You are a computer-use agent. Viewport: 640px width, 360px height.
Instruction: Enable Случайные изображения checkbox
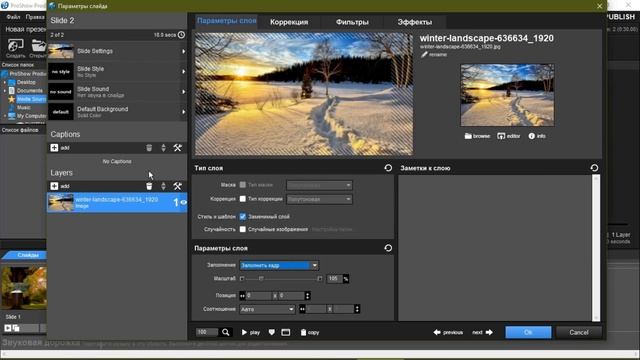[x=243, y=229]
